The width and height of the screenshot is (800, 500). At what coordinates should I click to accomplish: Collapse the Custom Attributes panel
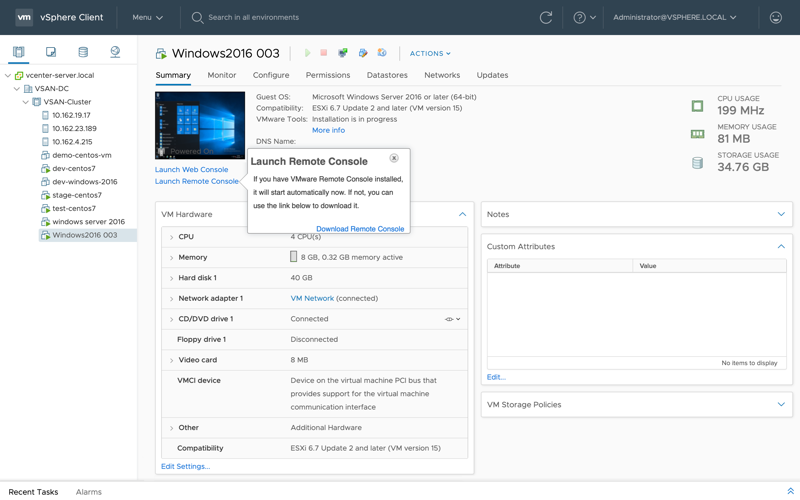[781, 246]
